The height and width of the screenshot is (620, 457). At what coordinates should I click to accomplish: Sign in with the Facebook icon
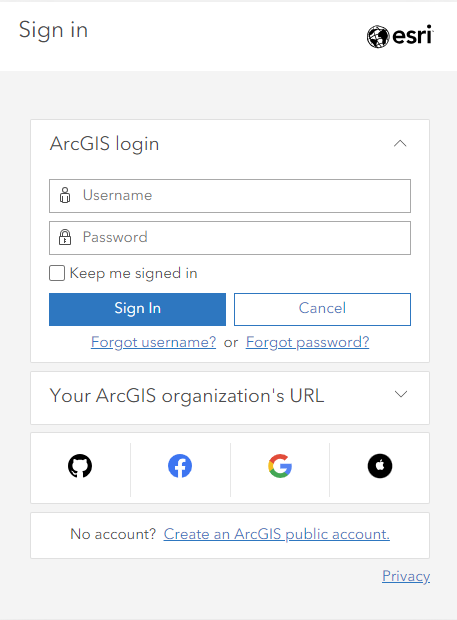coord(180,466)
